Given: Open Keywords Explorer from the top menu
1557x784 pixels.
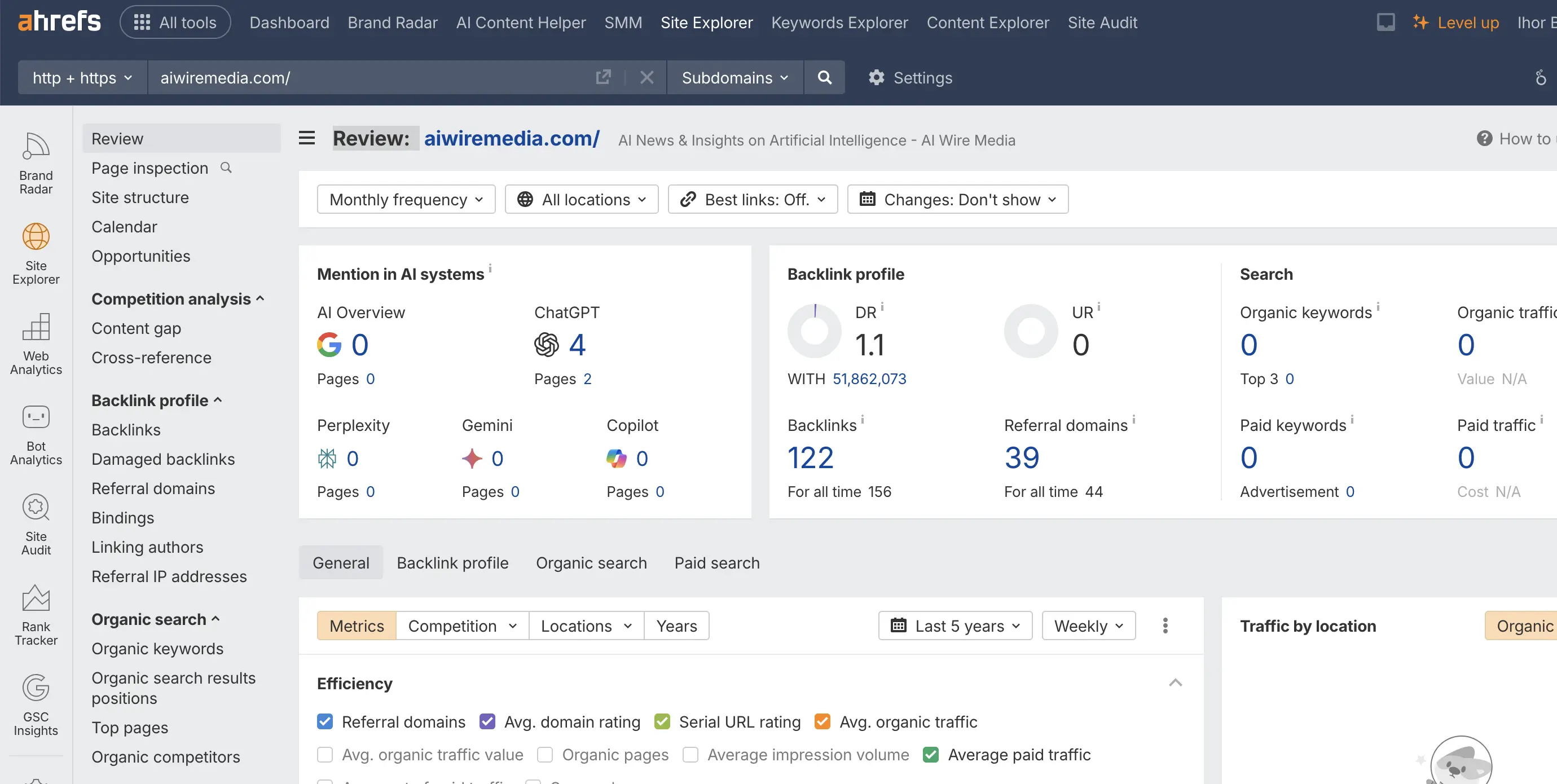Looking at the screenshot, I should coord(839,23).
